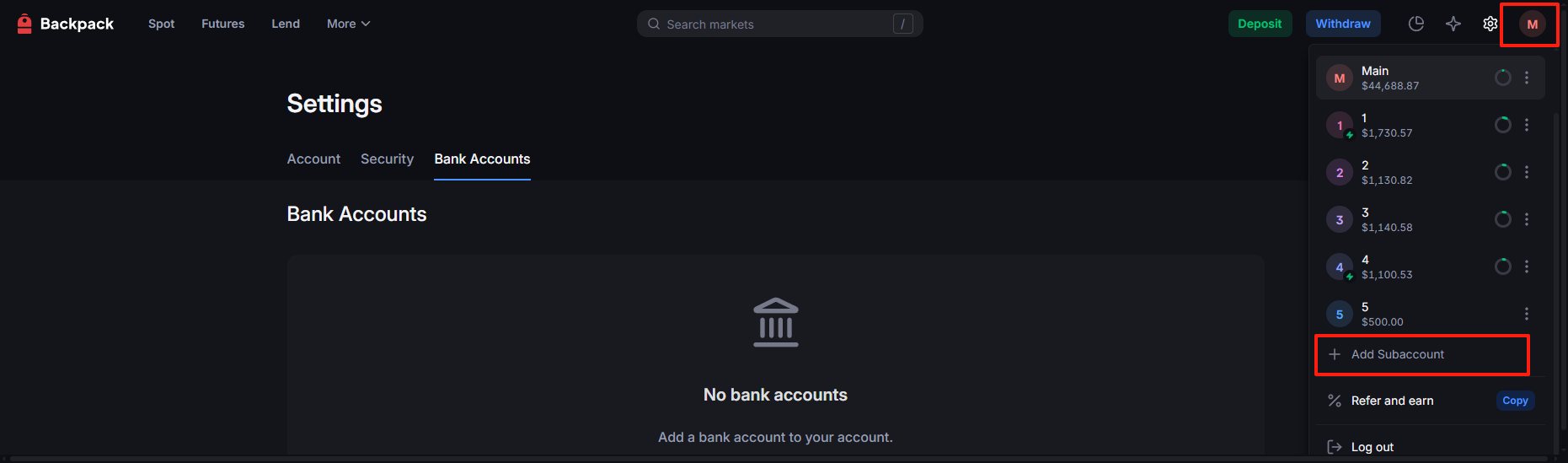Switch to the Account tab
1568x463 pixels.
click(313, 159)
